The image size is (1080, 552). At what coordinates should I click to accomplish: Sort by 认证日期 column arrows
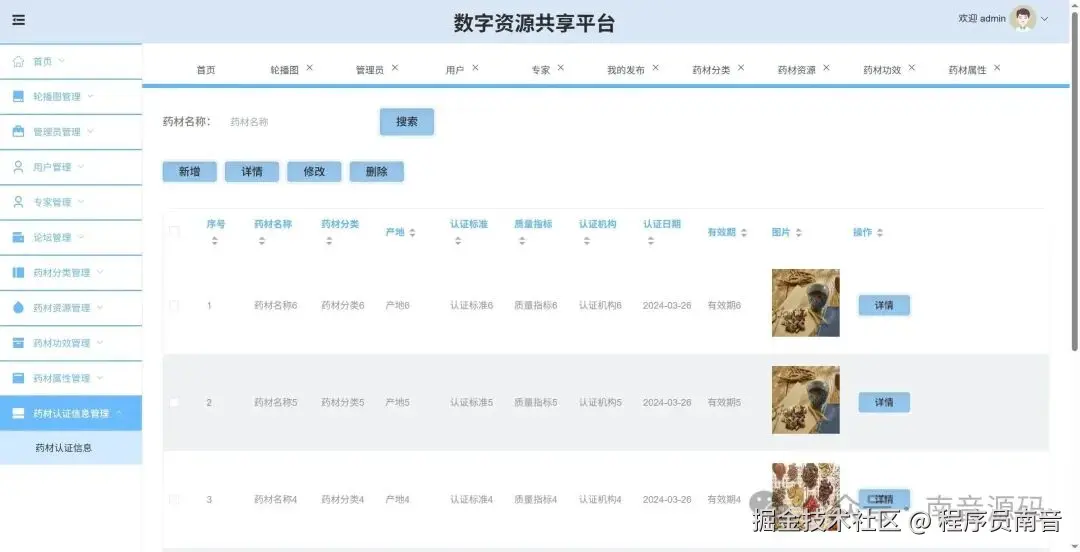(x=651, y=241)
